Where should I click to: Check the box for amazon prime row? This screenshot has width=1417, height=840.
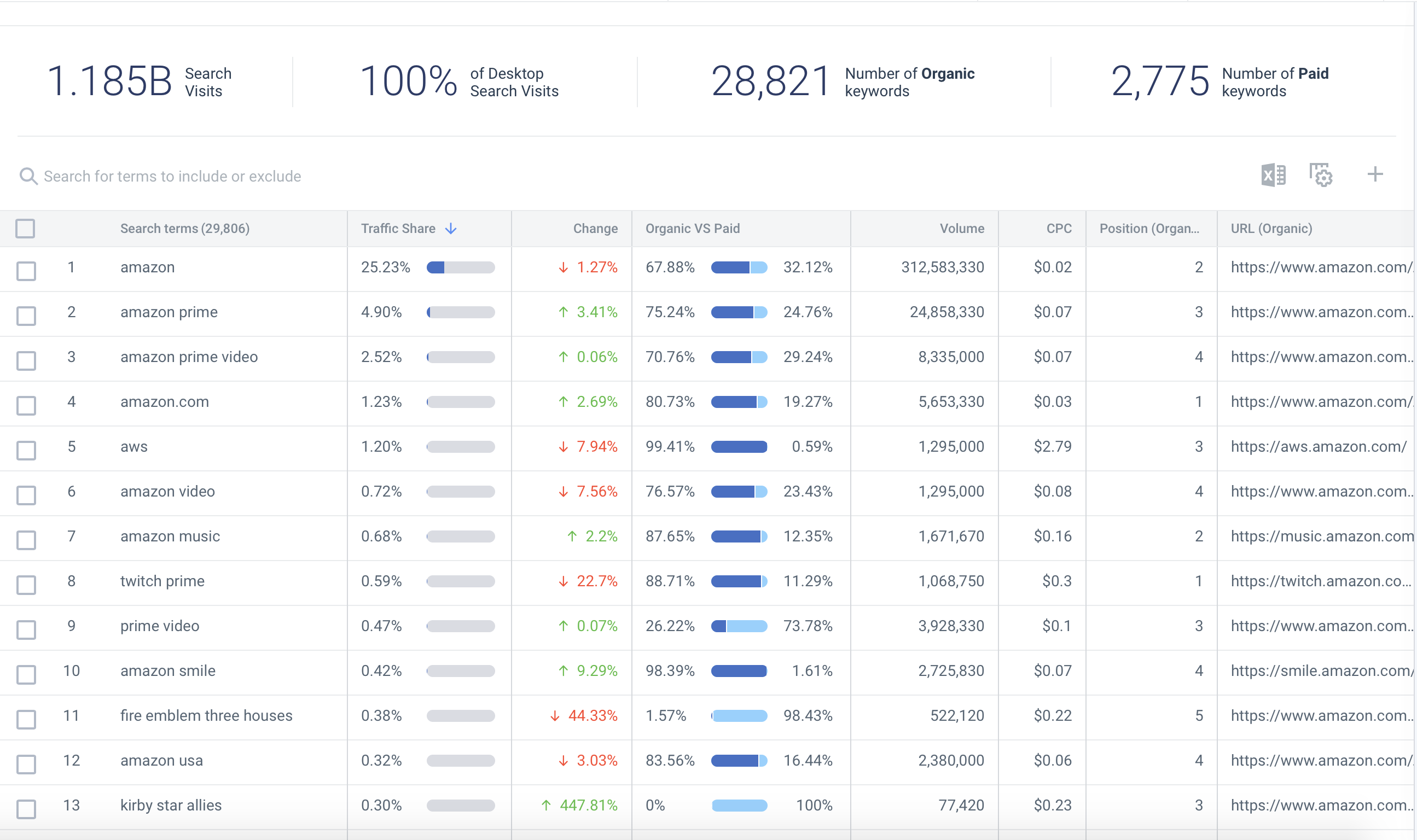click(26, 316)
